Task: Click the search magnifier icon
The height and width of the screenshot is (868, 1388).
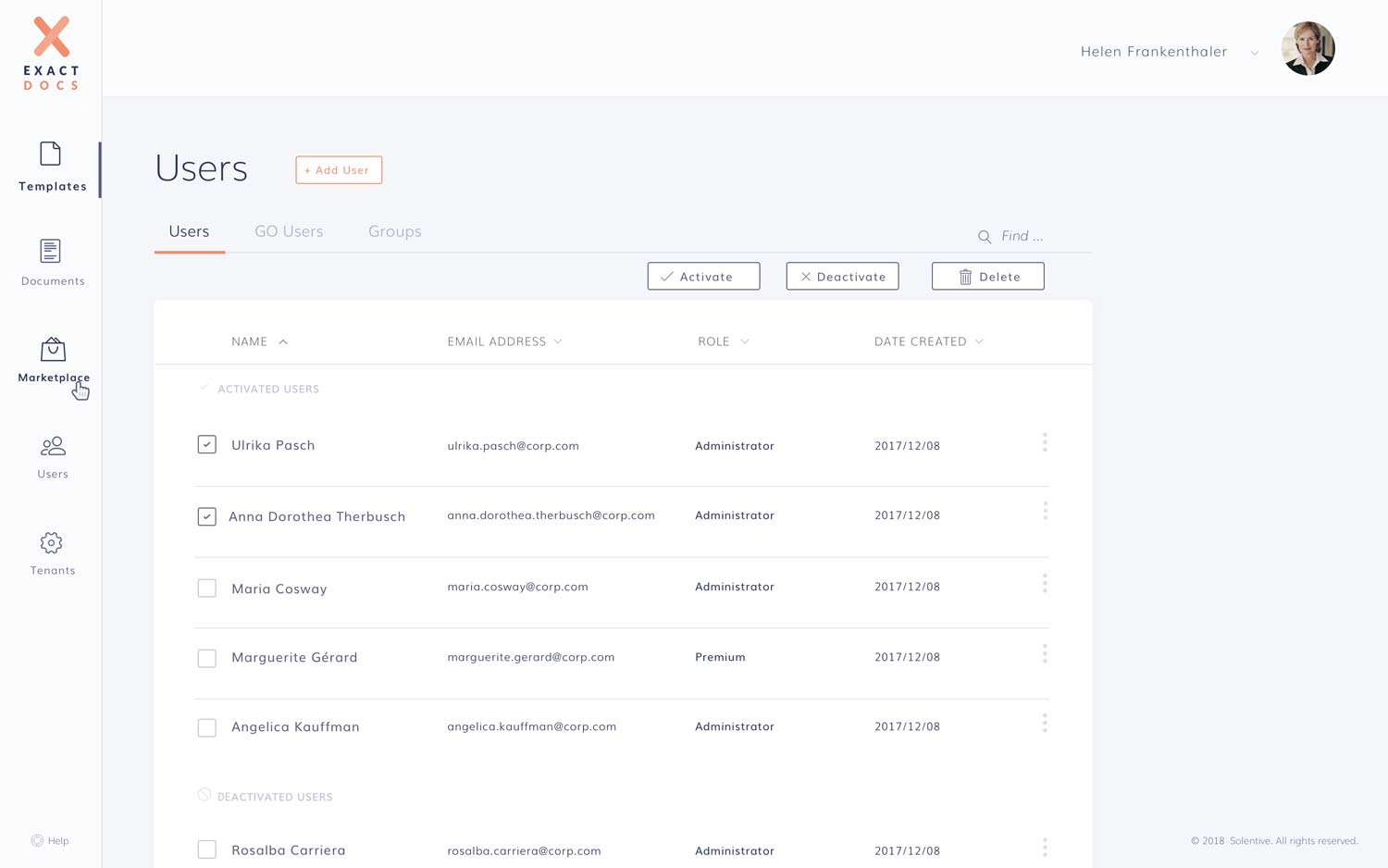Action: point(985,237)
